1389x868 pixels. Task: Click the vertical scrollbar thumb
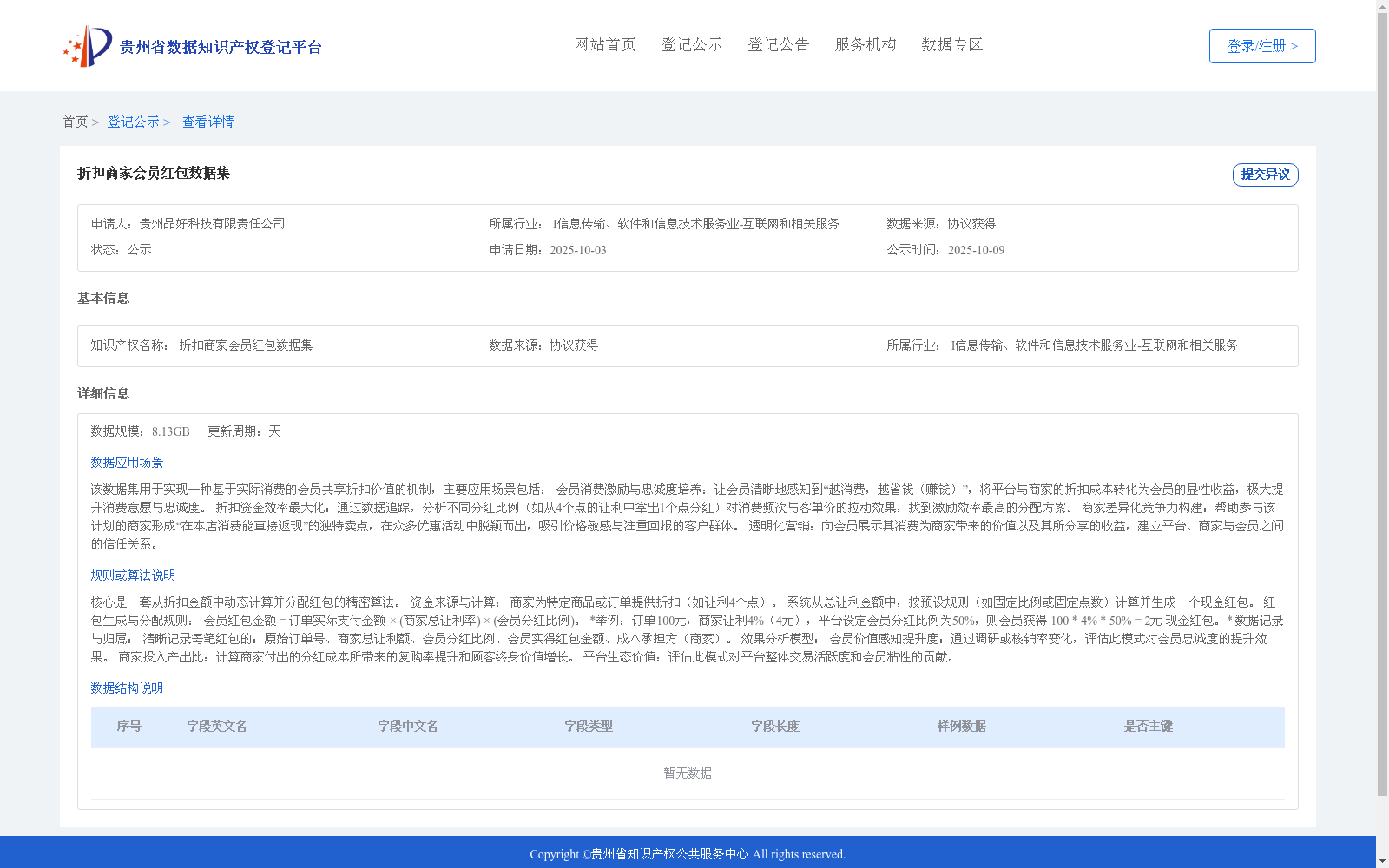[1382, 404]
